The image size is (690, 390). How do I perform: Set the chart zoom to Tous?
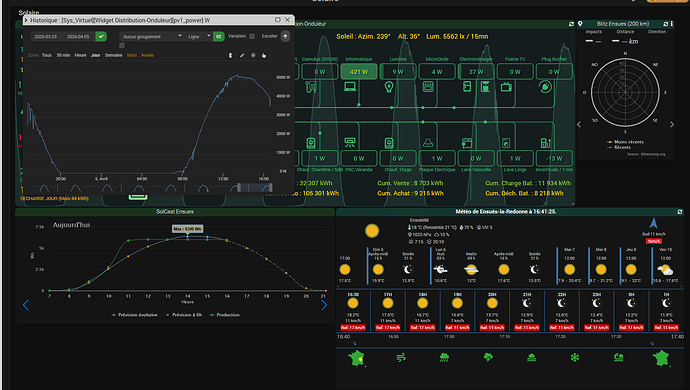(47, 55)
